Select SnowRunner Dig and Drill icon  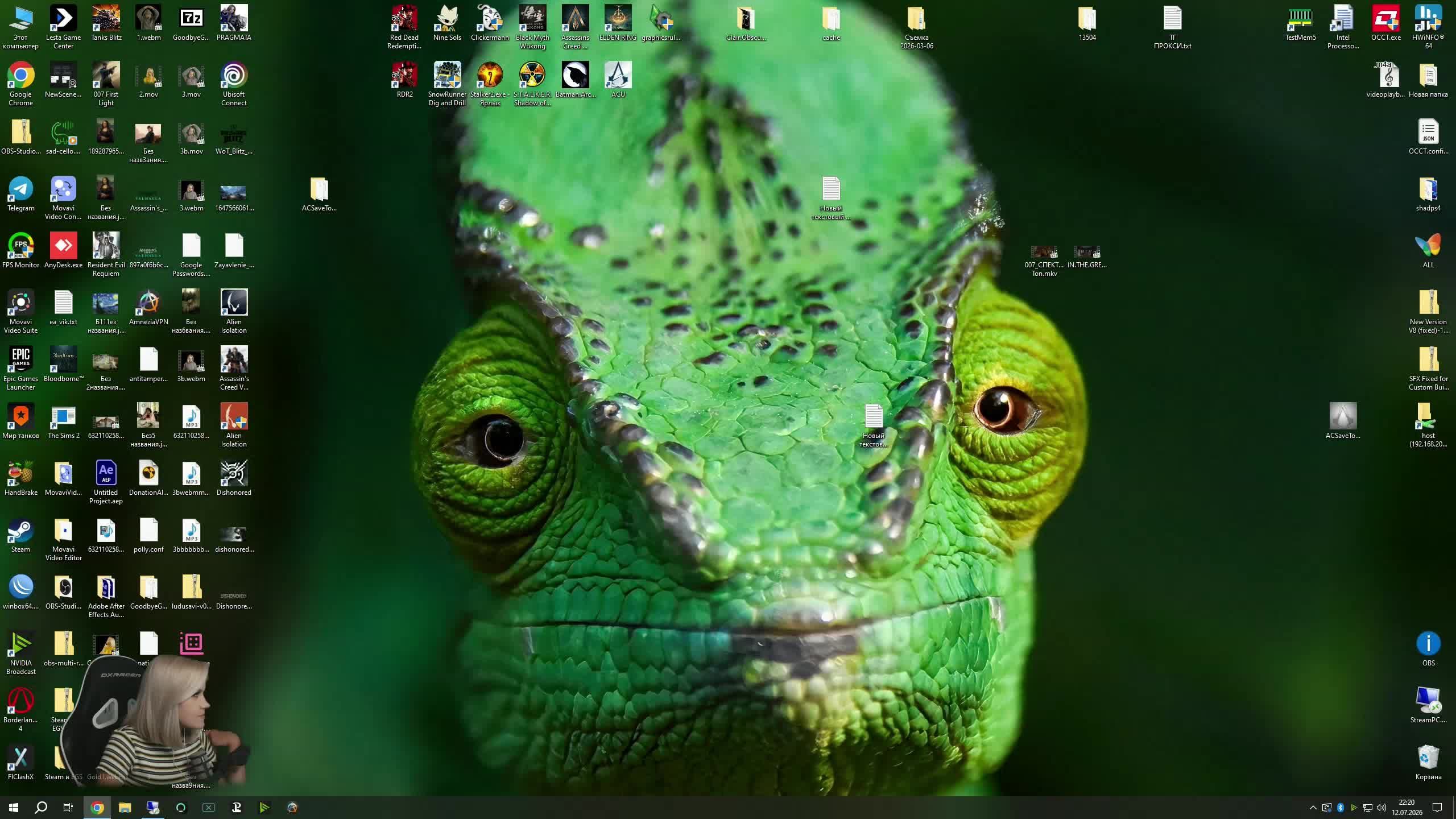(x=447, y=84)
